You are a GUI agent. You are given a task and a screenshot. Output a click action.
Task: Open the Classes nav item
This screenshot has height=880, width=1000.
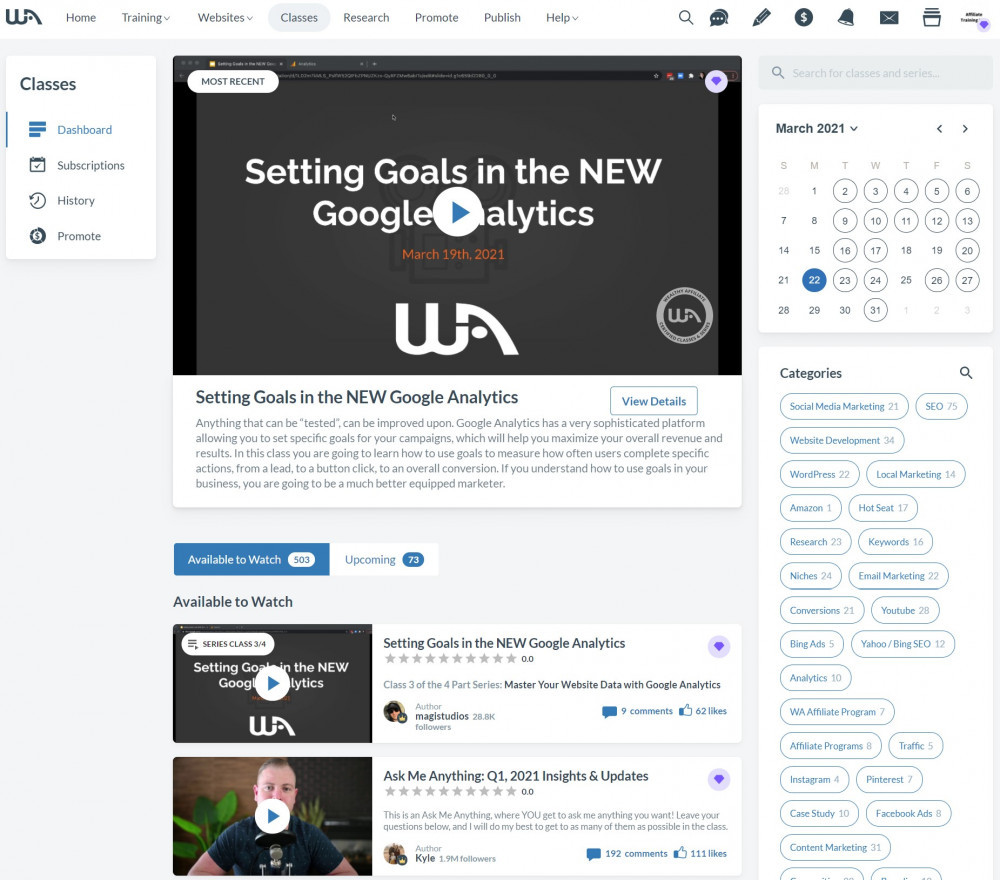299,18
